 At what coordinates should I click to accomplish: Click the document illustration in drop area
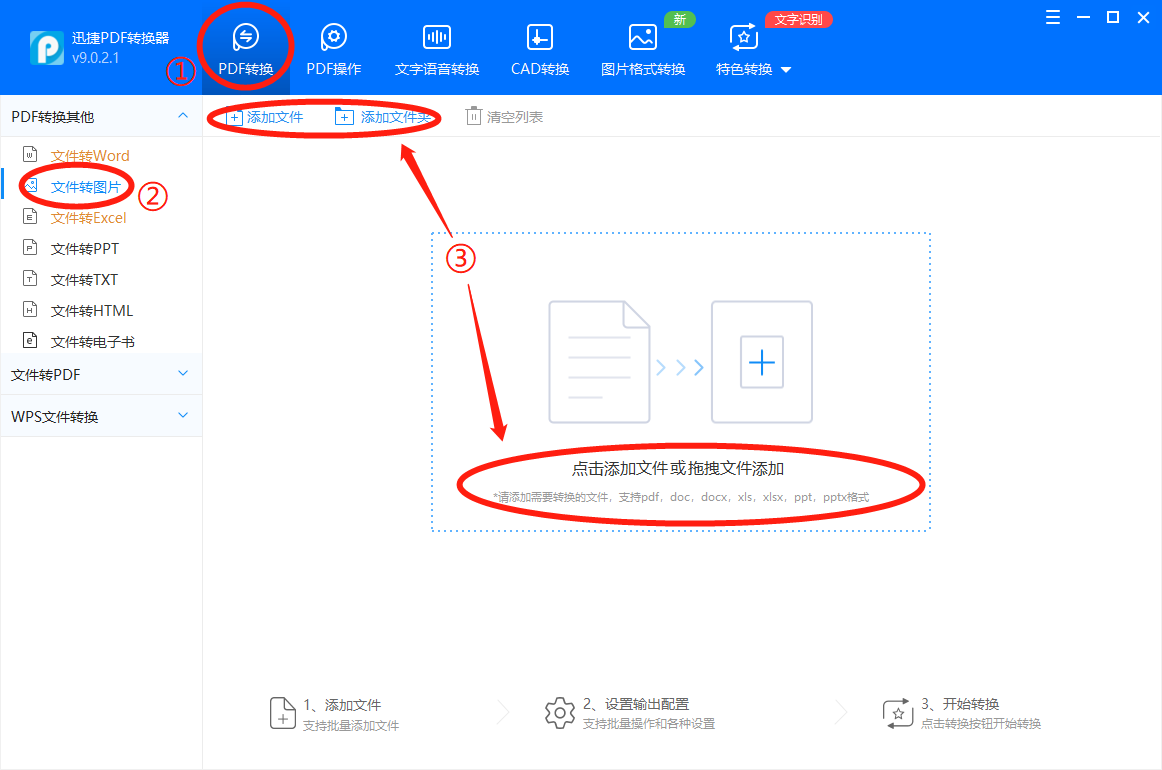pos(599,362)
